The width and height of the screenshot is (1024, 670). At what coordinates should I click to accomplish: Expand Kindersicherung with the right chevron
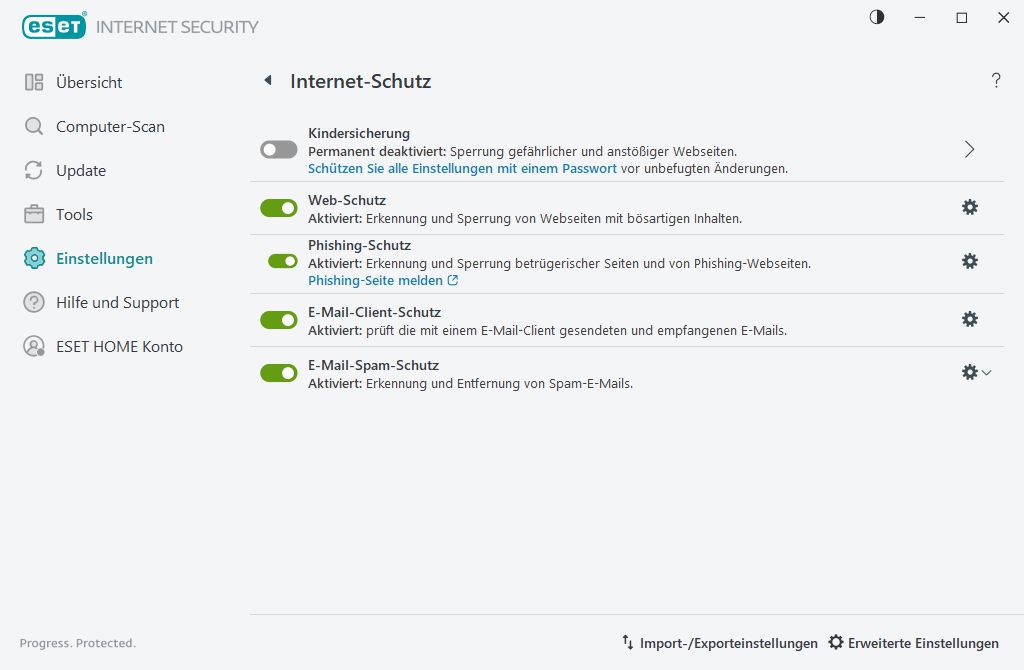click(x=969, y=149)
